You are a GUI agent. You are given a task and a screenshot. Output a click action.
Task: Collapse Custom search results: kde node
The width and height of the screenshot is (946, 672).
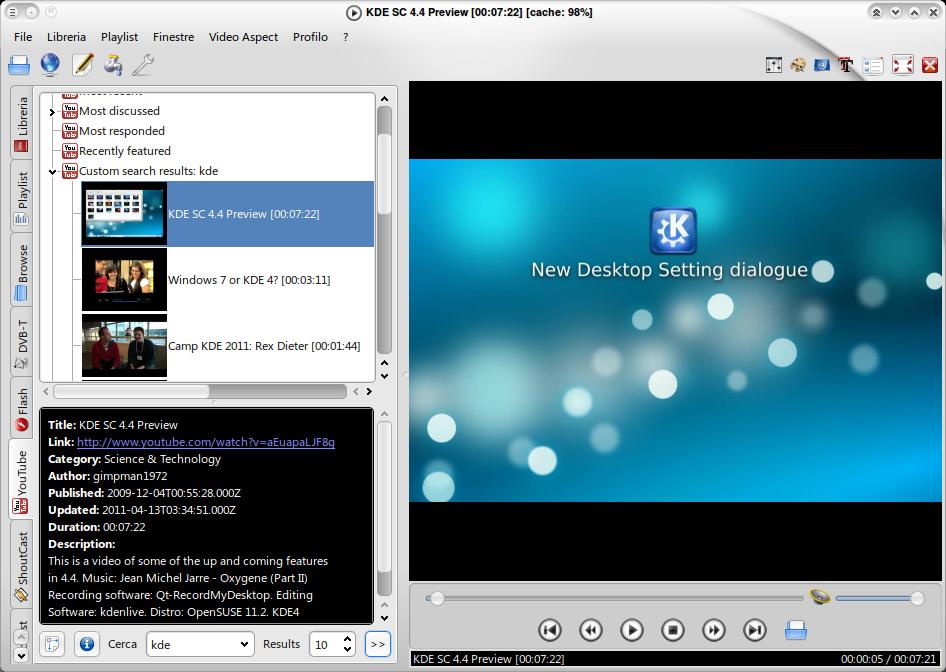click(52, 172)
